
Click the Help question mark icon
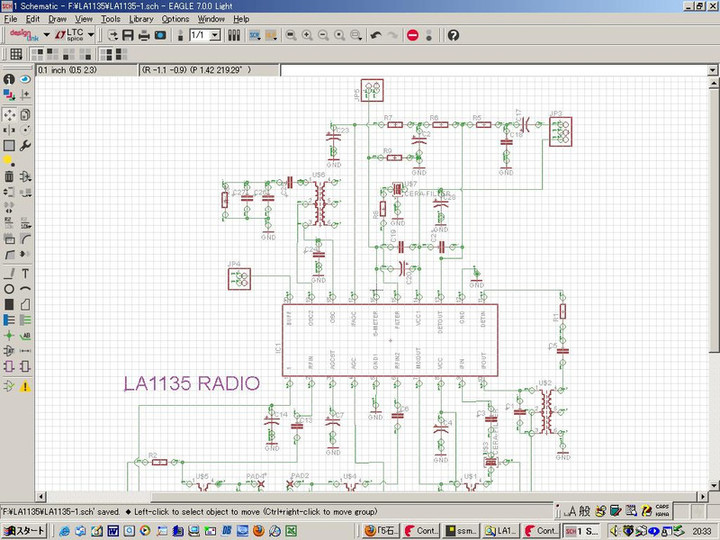(x=453, y=35)
